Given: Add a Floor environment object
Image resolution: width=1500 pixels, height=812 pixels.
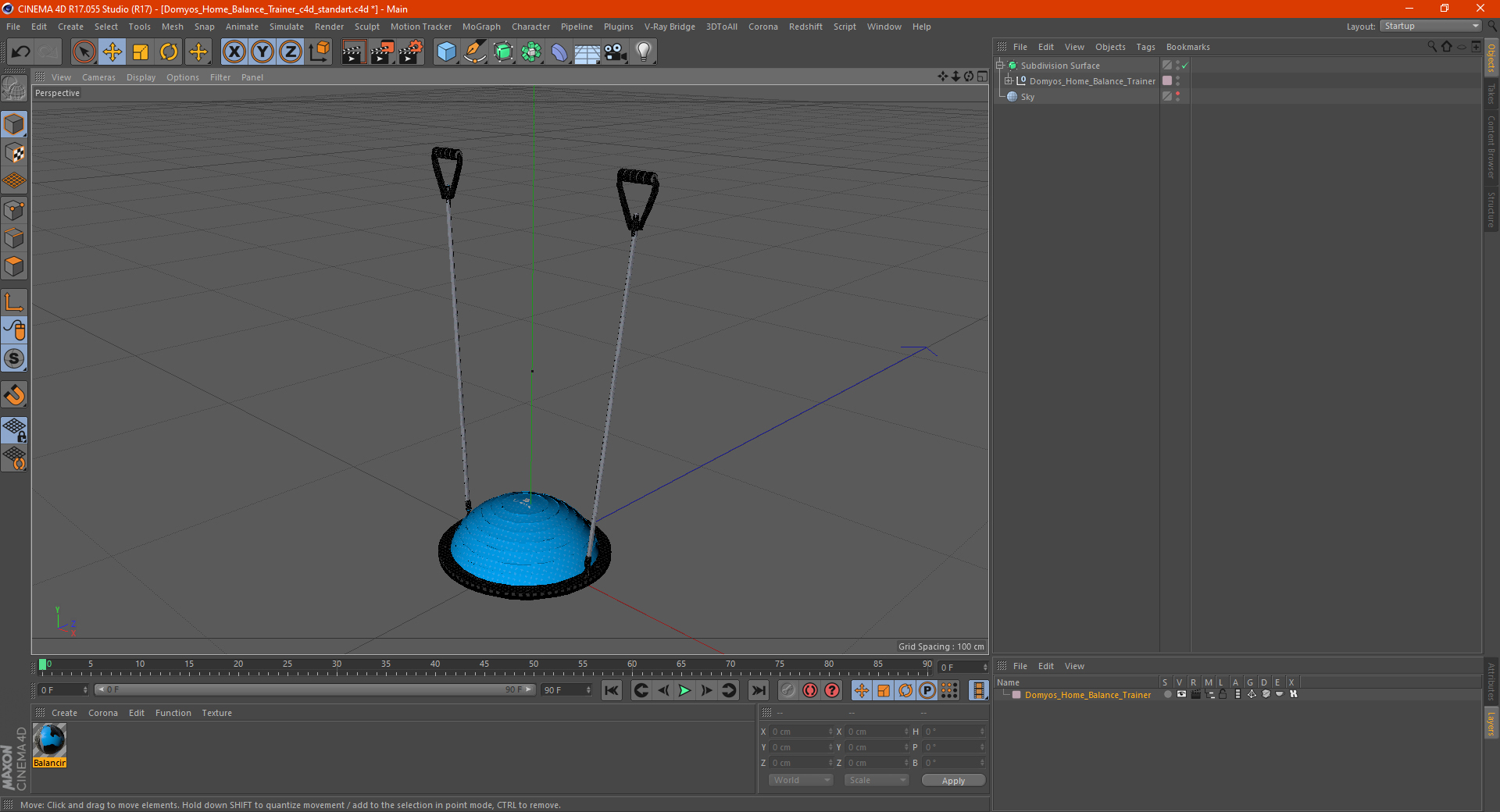Looking at the screenshot, I should click(587, 52).
